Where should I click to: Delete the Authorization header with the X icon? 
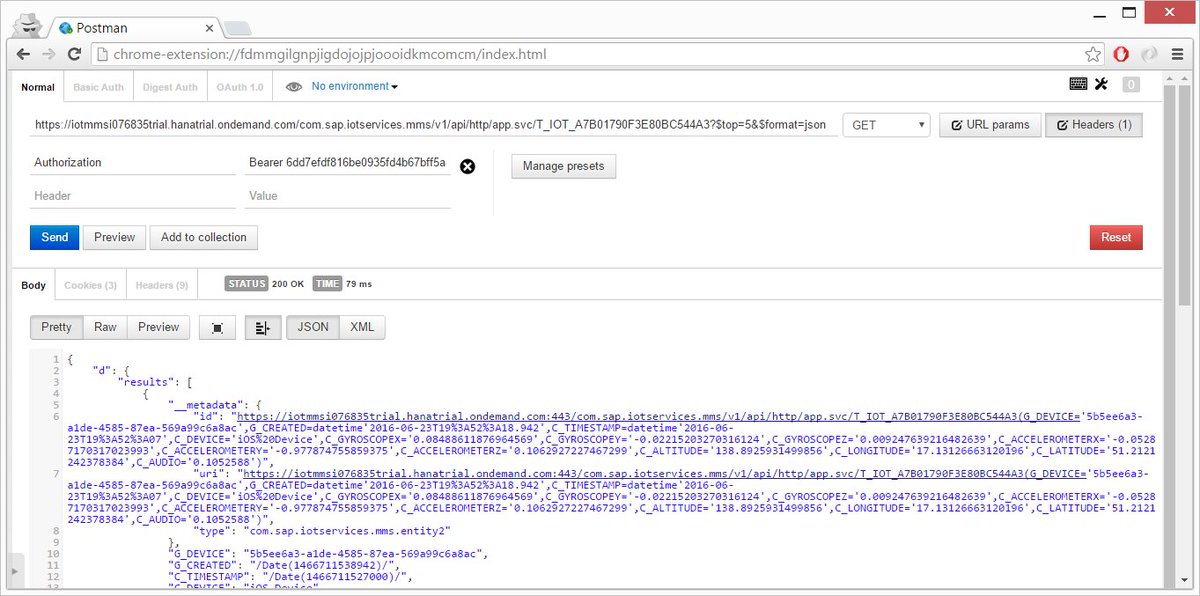pyautogui.click(x=467, y=166)
